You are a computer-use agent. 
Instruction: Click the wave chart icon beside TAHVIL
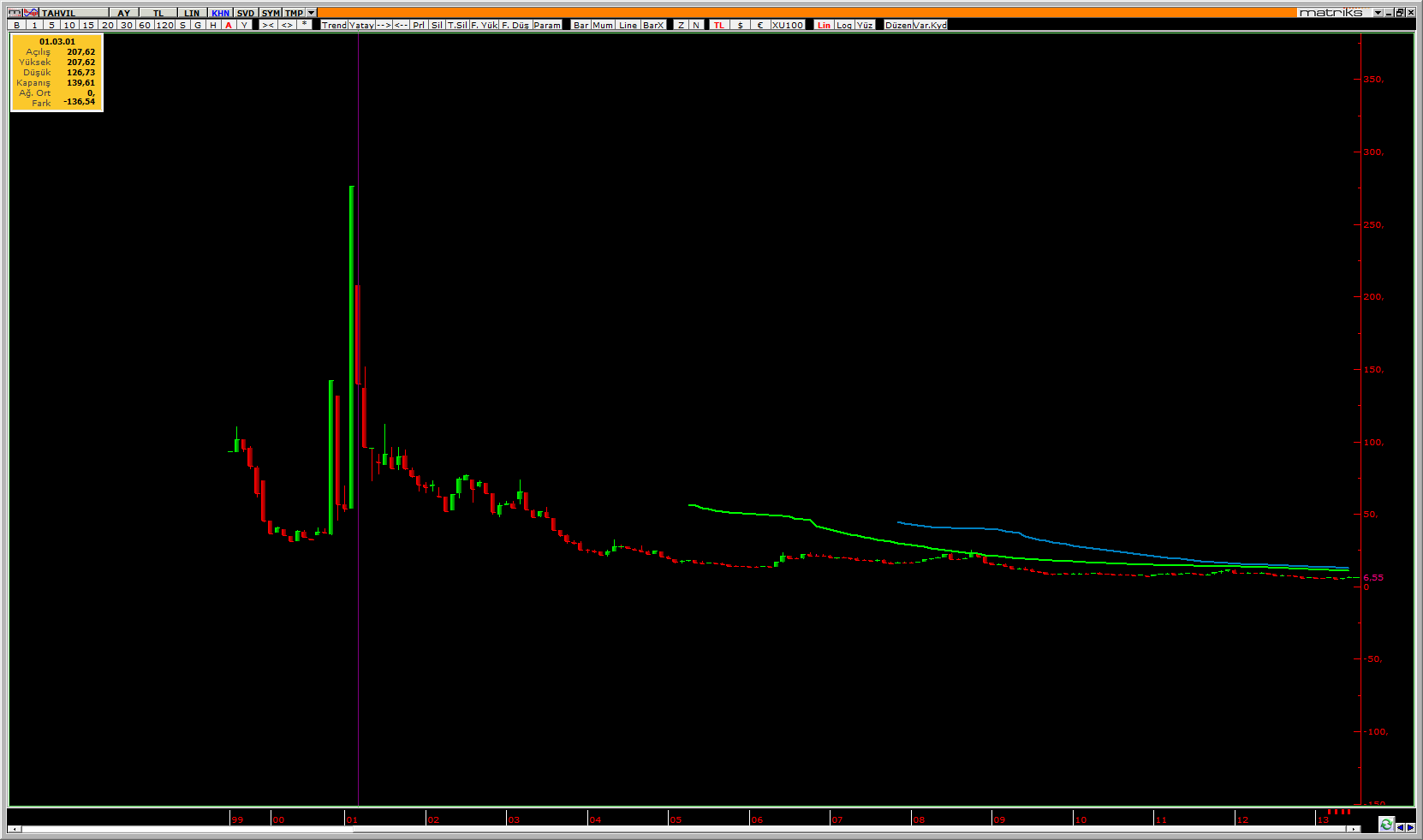tap(31, 13)
